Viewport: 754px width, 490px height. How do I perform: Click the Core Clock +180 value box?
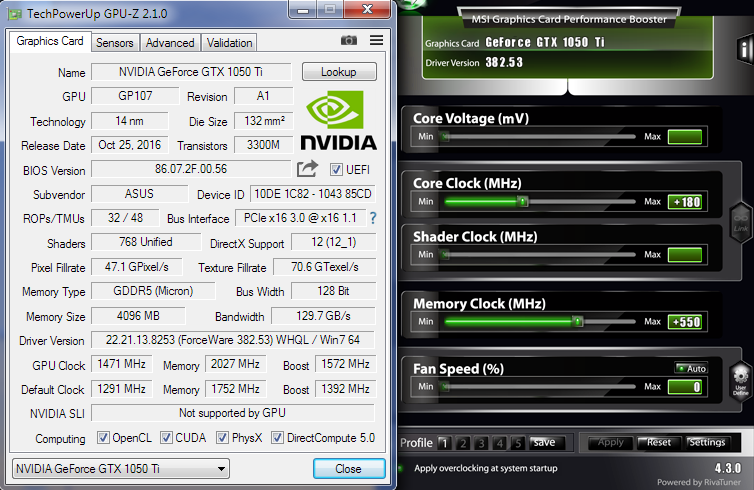[685, 202]
